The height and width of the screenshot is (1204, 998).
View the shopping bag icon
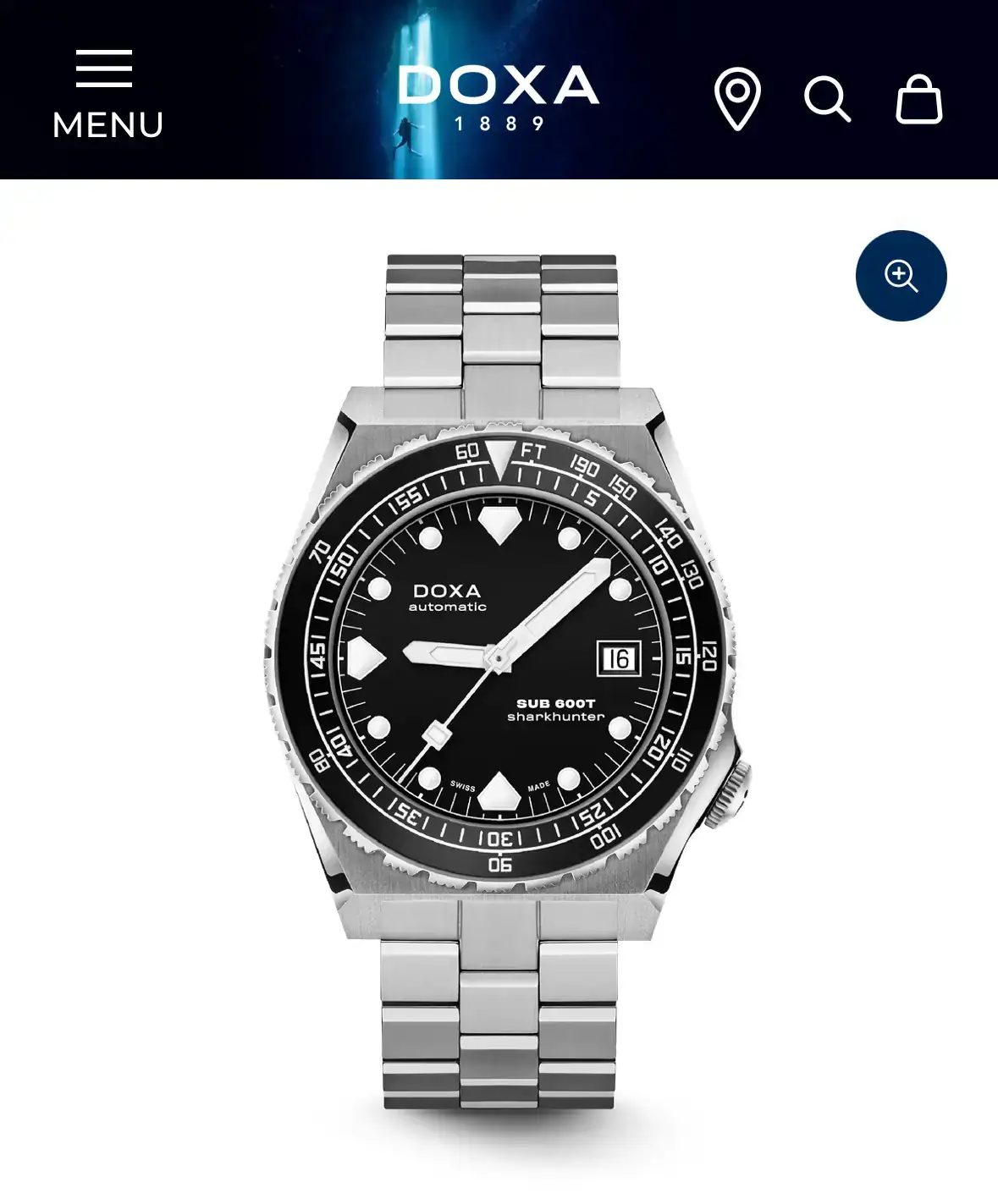[x=918, y=99]
